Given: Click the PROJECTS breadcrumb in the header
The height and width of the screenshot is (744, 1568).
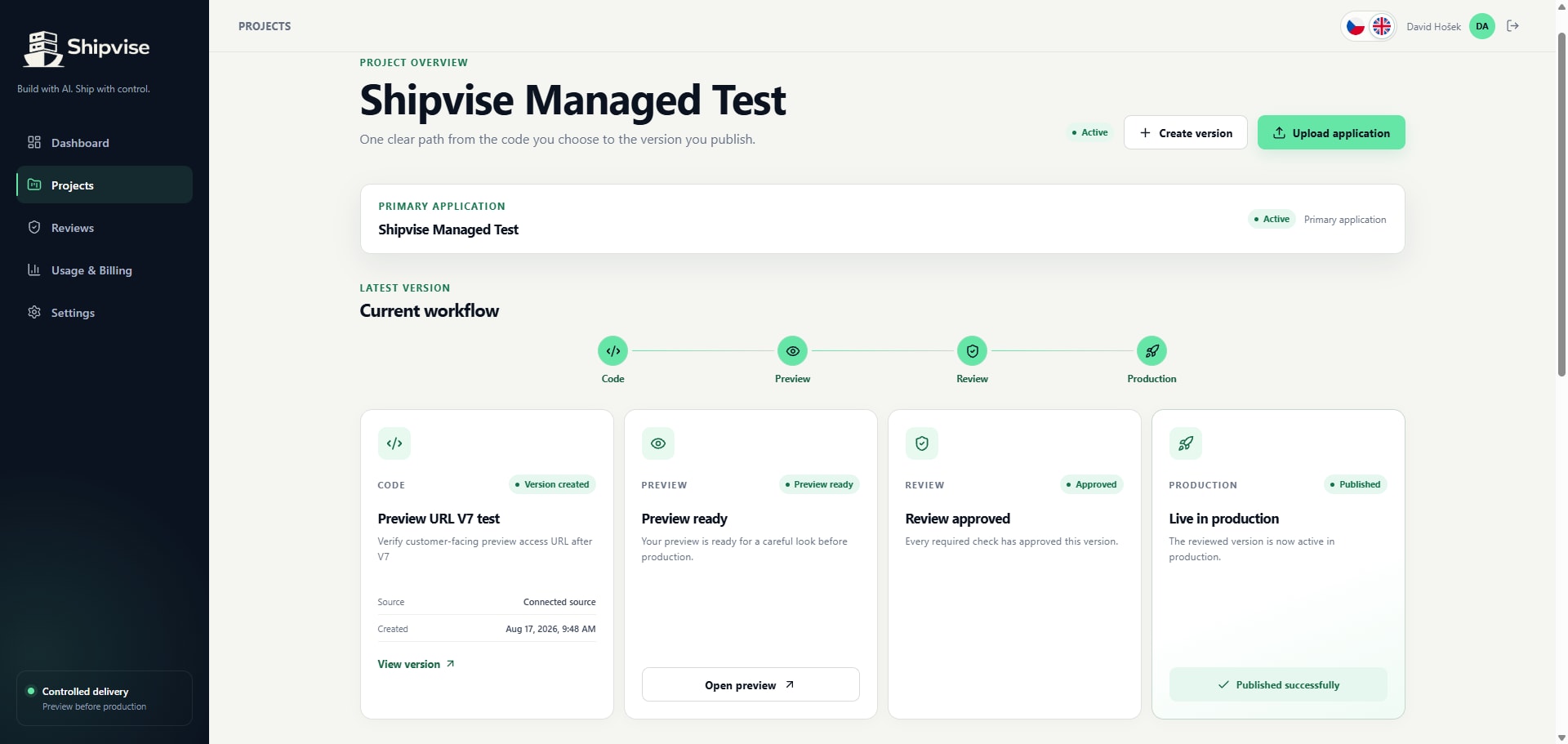Looking at the screenshot, I should point(265,26).
